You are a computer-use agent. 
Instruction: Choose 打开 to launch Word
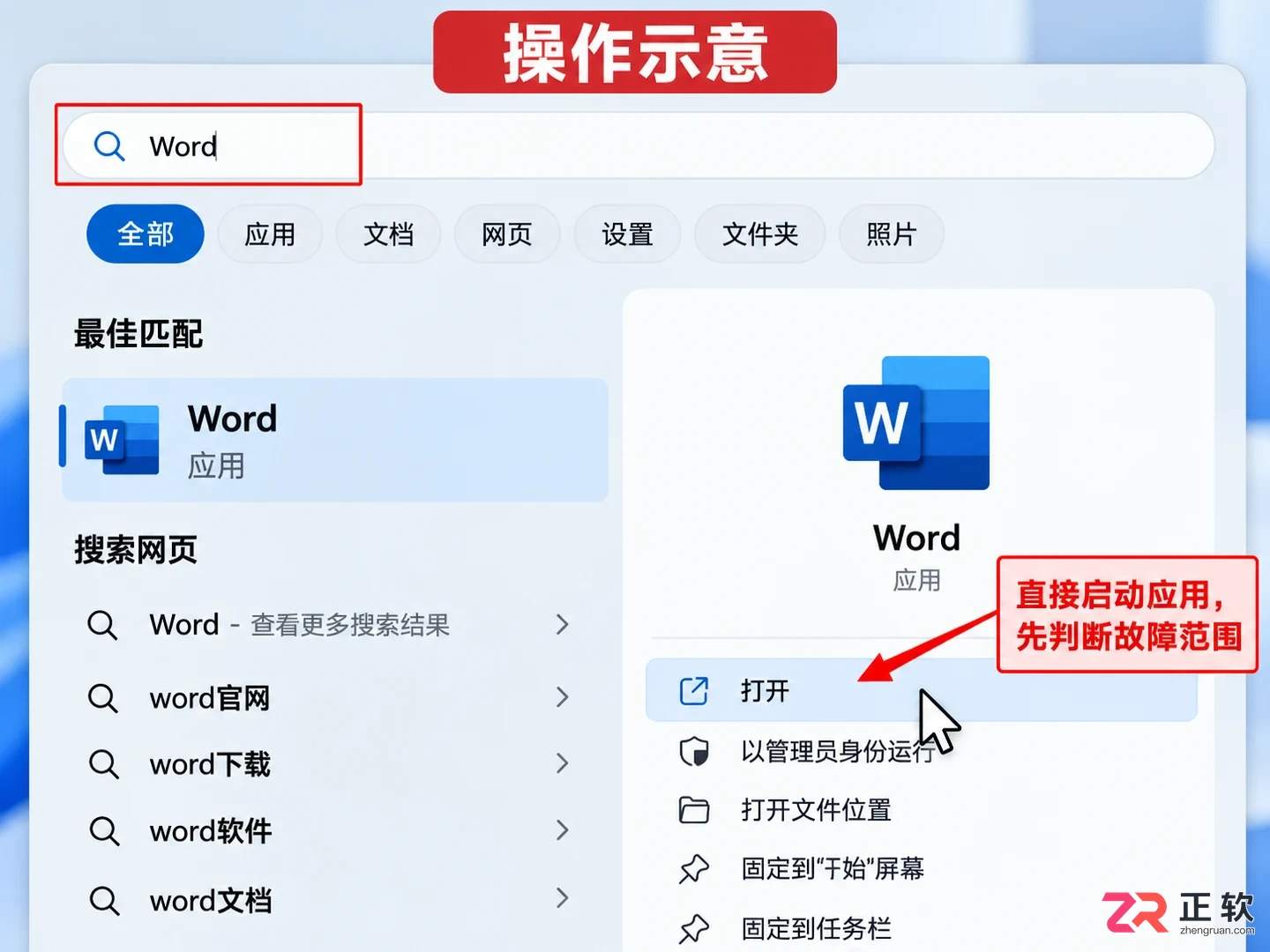click(x=922, y=690)
